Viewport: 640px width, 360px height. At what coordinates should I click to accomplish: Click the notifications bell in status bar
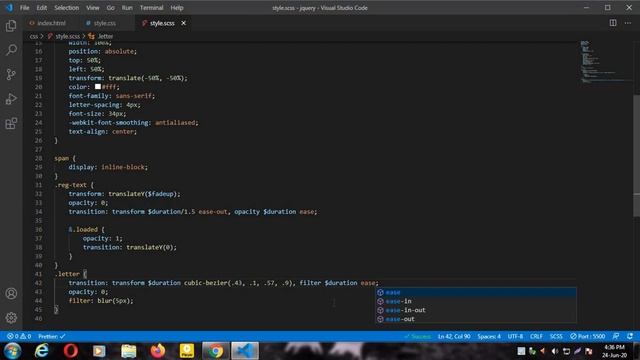(630, 336)
